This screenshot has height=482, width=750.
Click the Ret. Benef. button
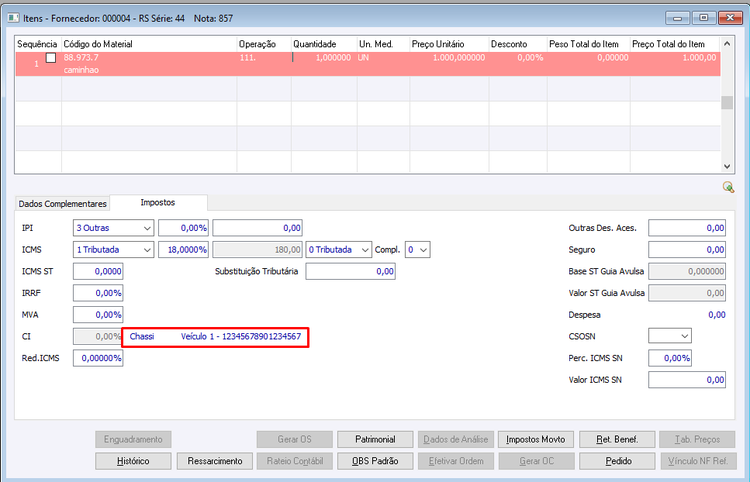click(x=617, y=439)
